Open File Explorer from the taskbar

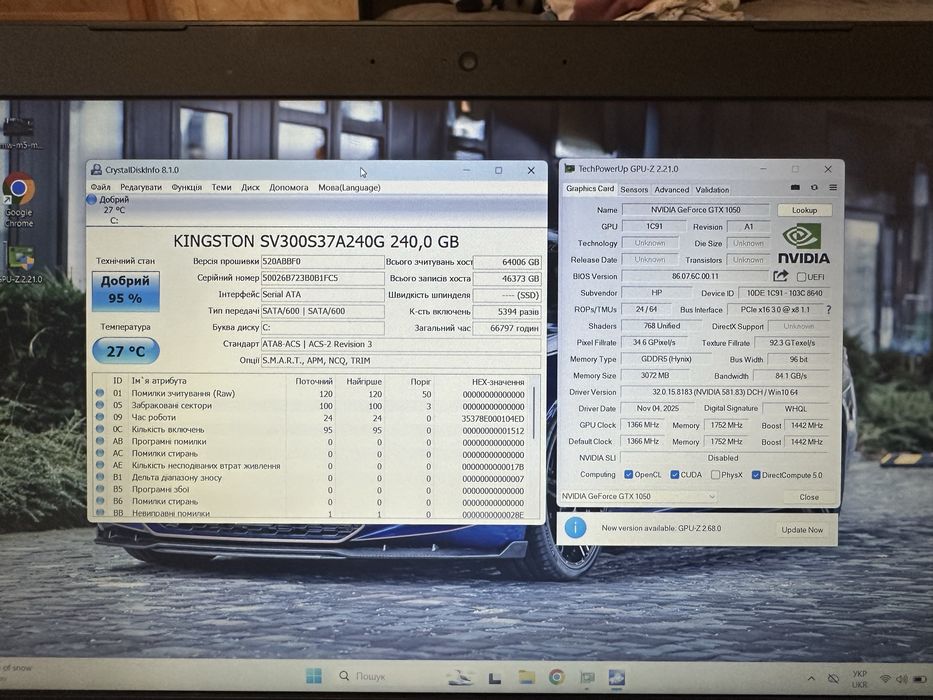point(526,677)
